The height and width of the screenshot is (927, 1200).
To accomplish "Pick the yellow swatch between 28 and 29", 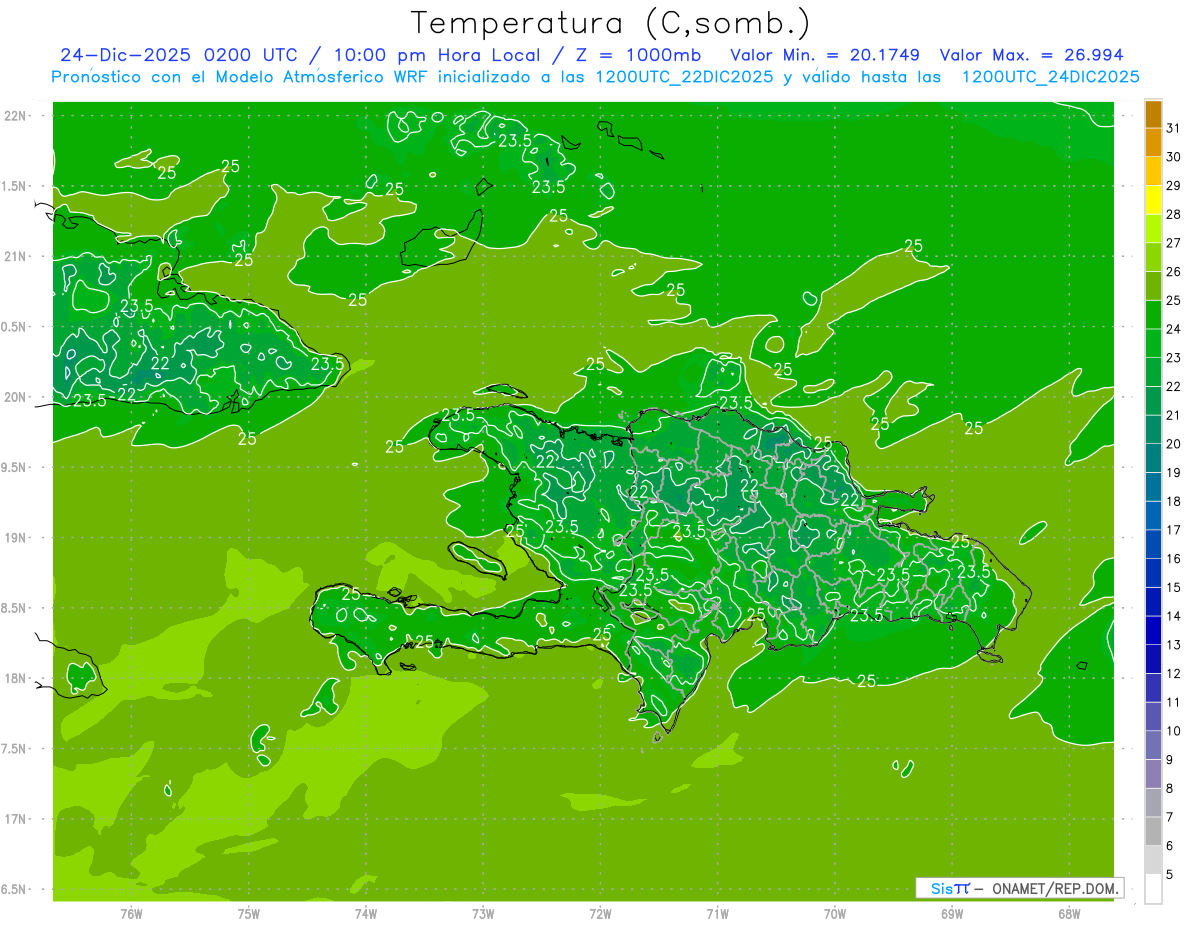I will (x=1153, y=200).
